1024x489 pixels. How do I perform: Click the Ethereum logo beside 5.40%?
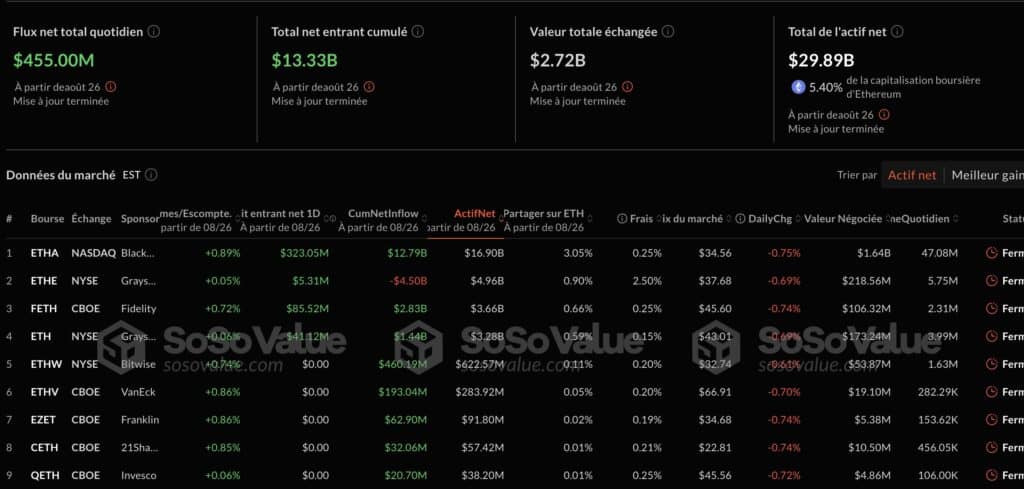tap(798, 87)
